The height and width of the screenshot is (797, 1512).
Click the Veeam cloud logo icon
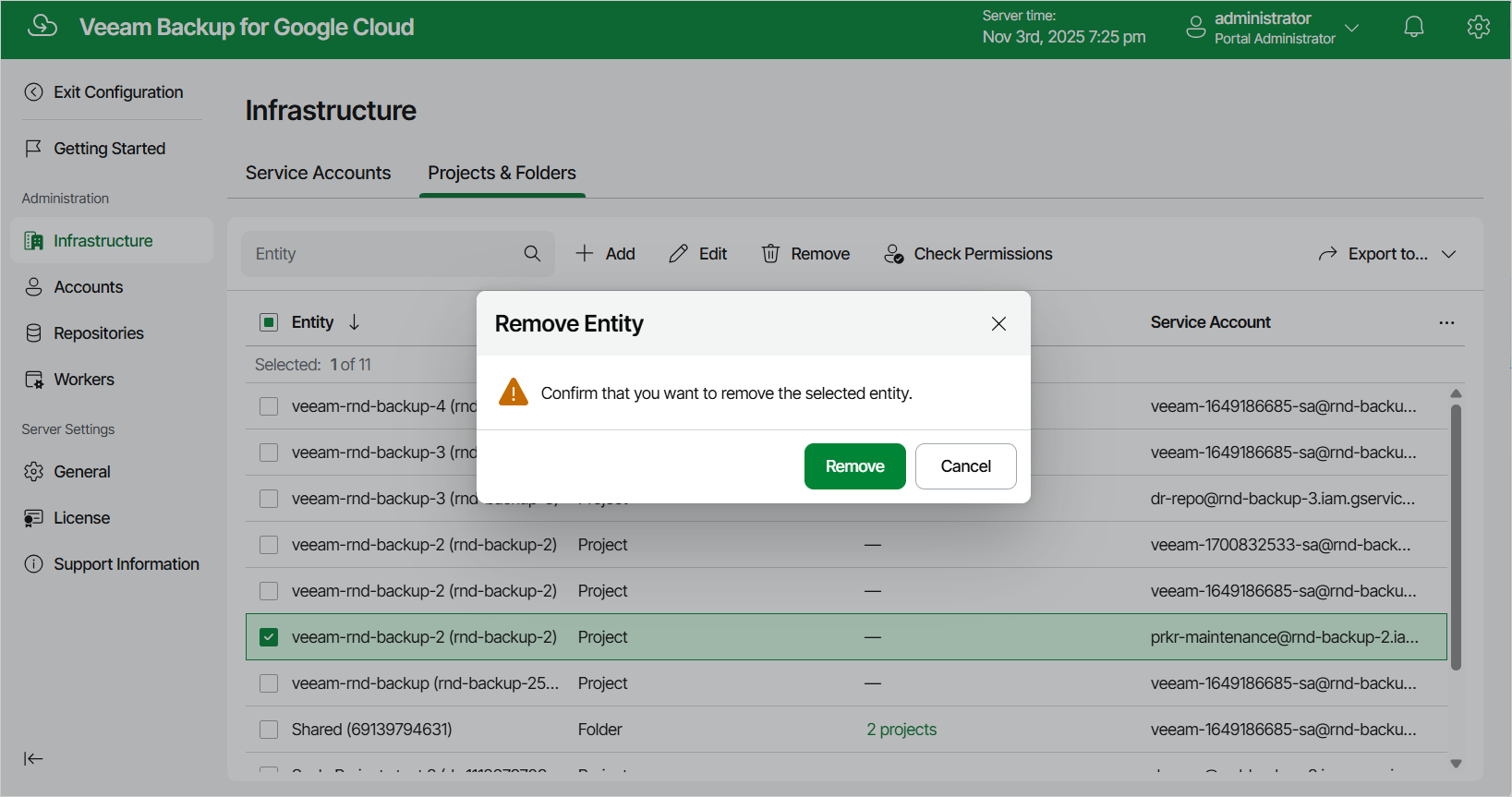(42, 26)
